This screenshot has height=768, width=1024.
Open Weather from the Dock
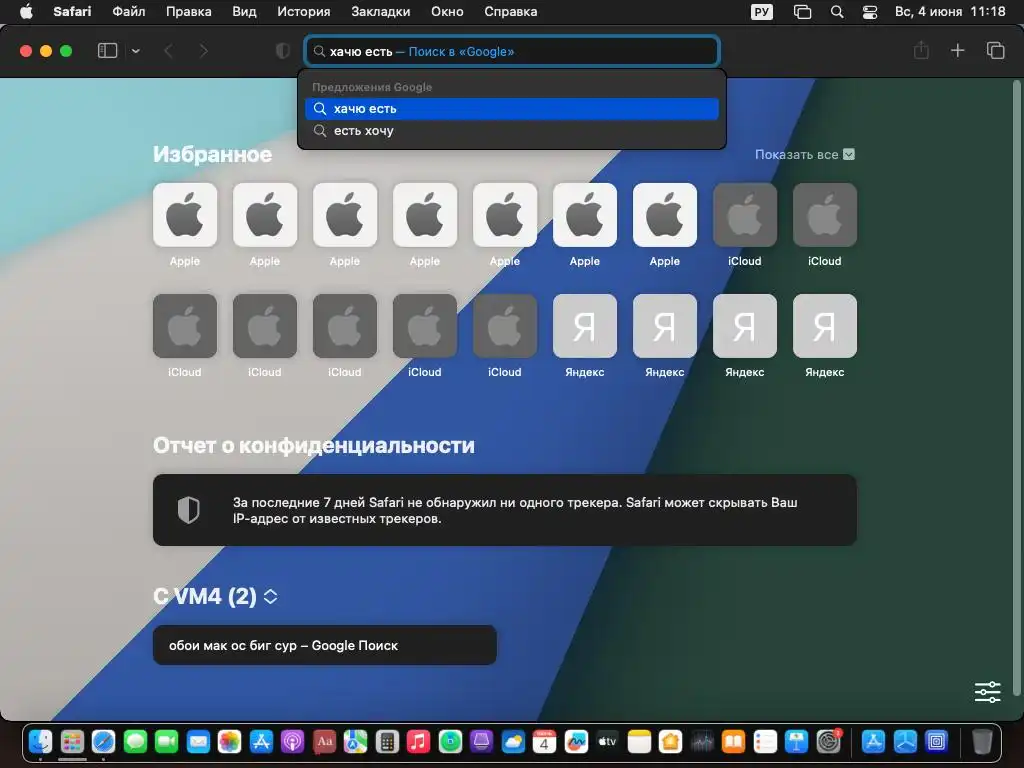[513, 742]
